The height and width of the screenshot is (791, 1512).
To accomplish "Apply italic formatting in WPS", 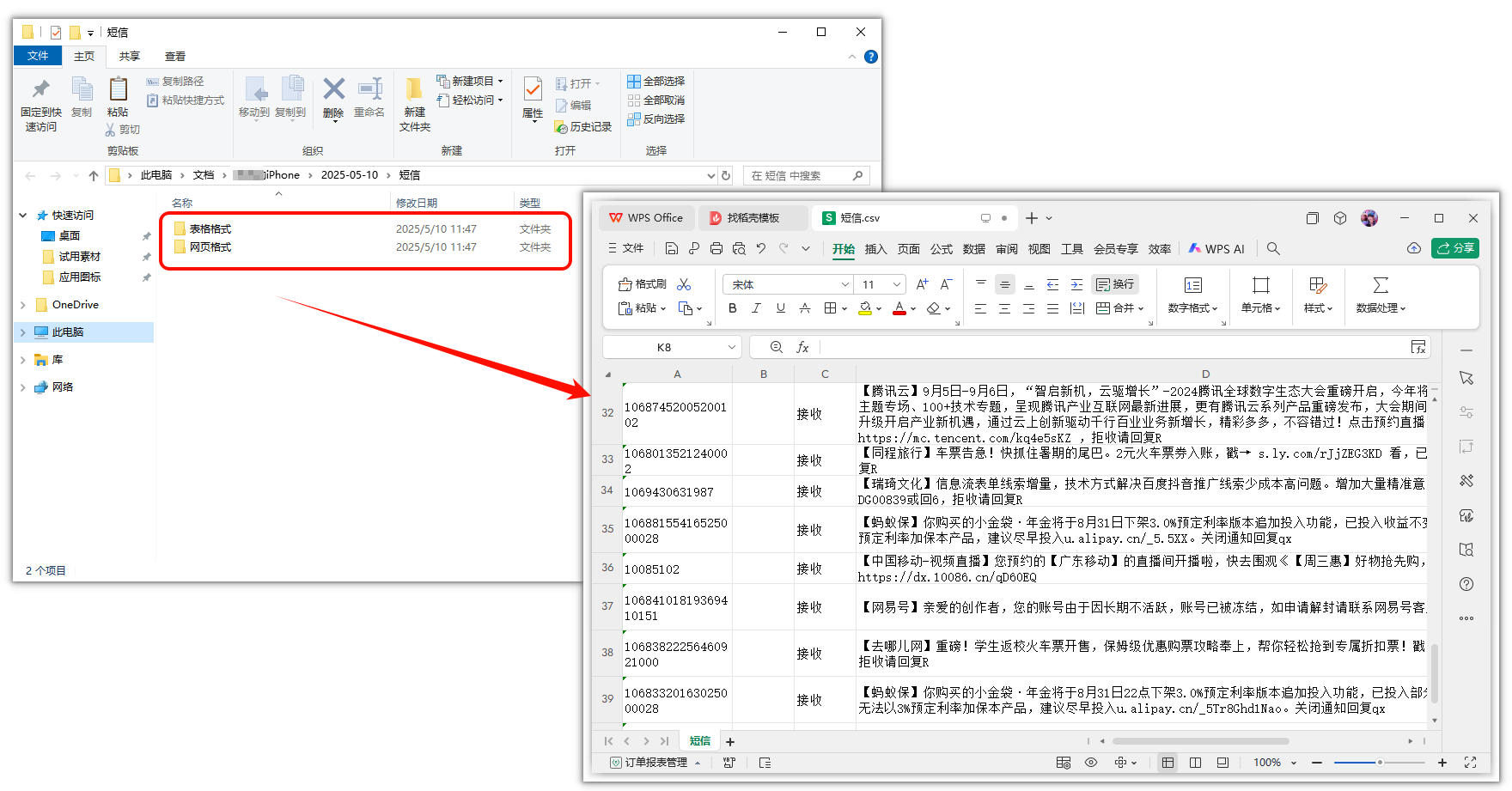I will pyautogui.click(x=756, y=308).
